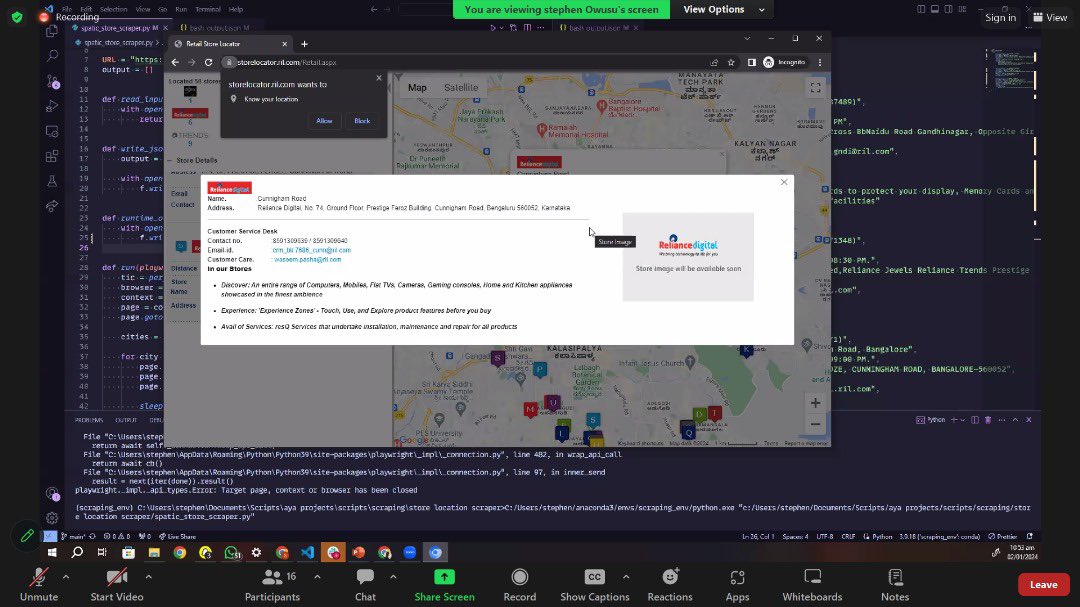Viewport: 1080px width, 607px height.
Task: Toggle Show Captions in Zoom
Action: point(594,585)
